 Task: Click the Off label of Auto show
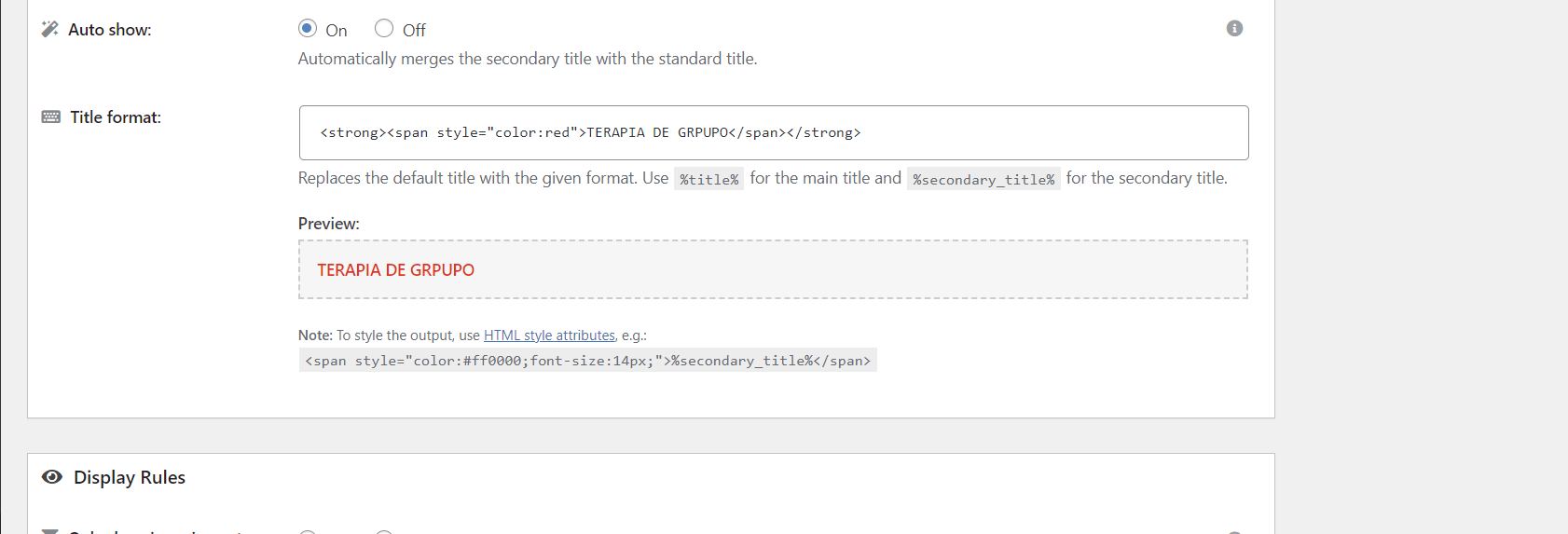point(414,31)
